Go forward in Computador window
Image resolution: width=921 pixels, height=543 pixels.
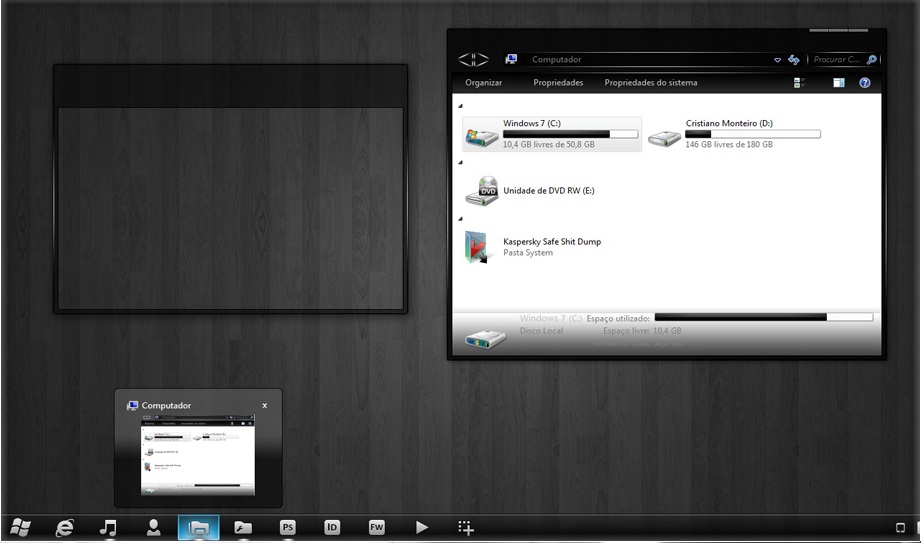[482, 59]
